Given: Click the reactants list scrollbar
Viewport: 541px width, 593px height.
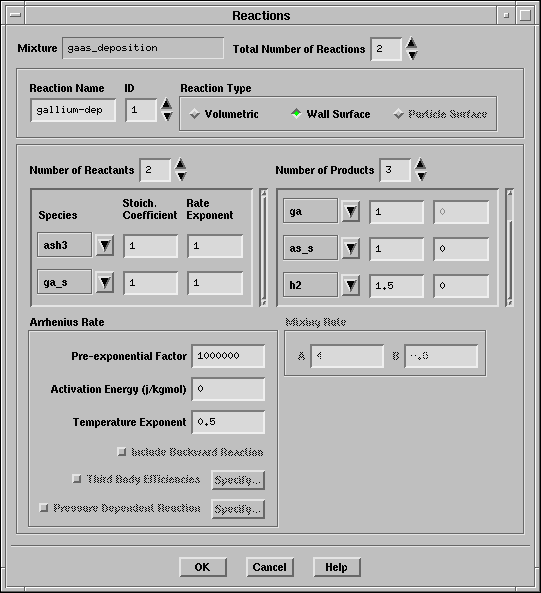Looking at the screenshot, I should tap(264, 248).
